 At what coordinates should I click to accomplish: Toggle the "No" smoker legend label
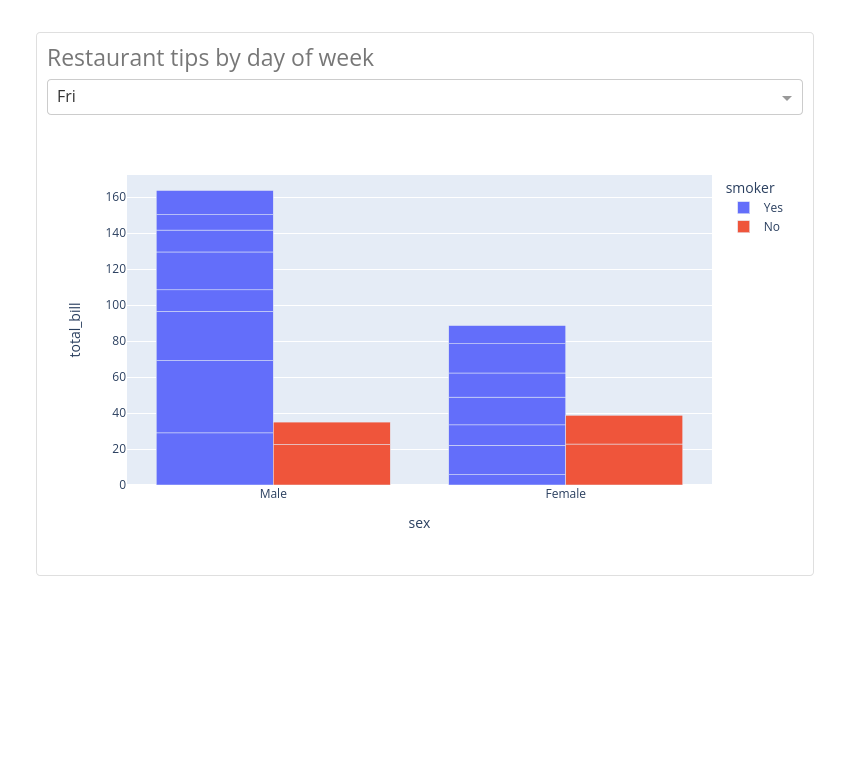[772, 227]
